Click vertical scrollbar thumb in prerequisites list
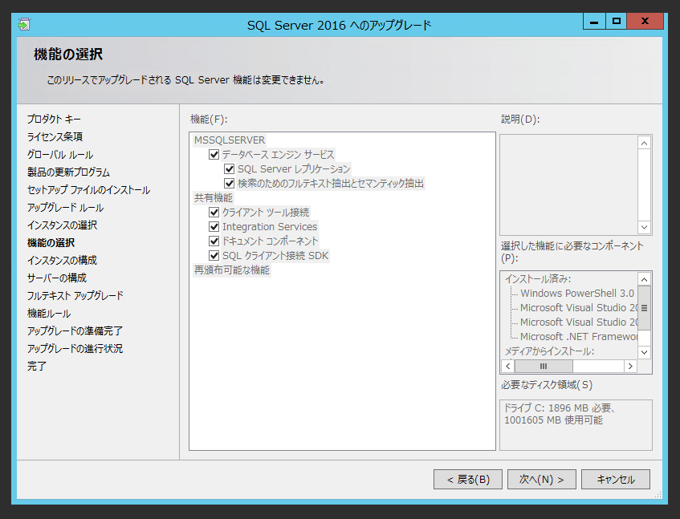 [644, 308]
